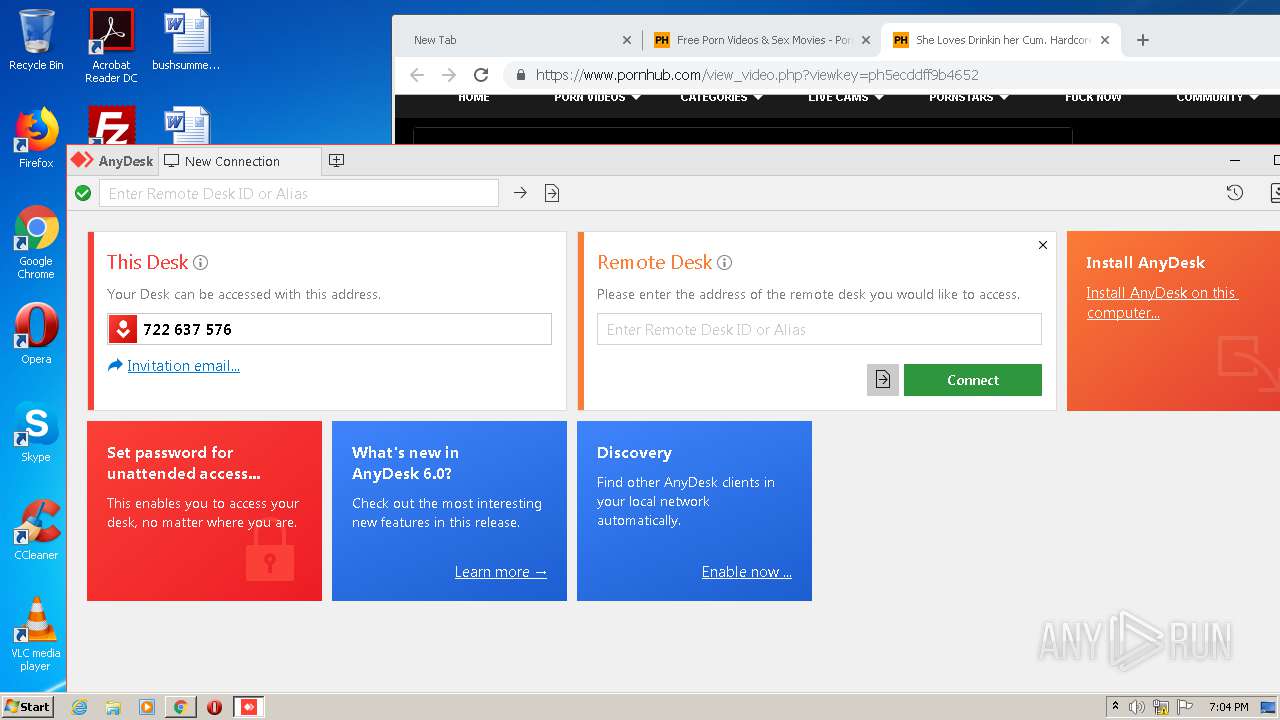Go back in Chrome browser
Image resolution: width=1280 pixels, height=720 pixels.
pos(417,75)
